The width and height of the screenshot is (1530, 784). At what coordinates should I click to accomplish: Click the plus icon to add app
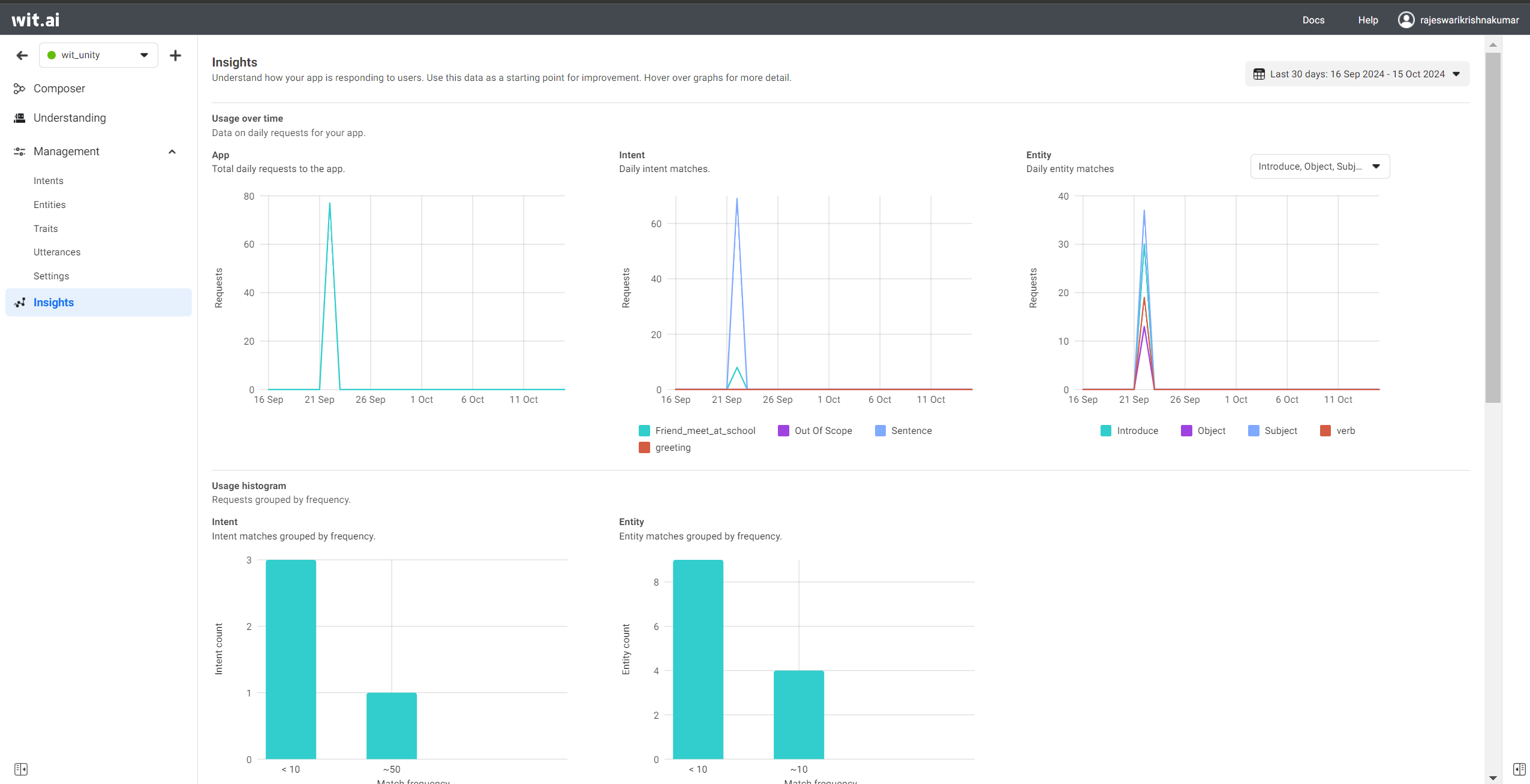(175, 55)
